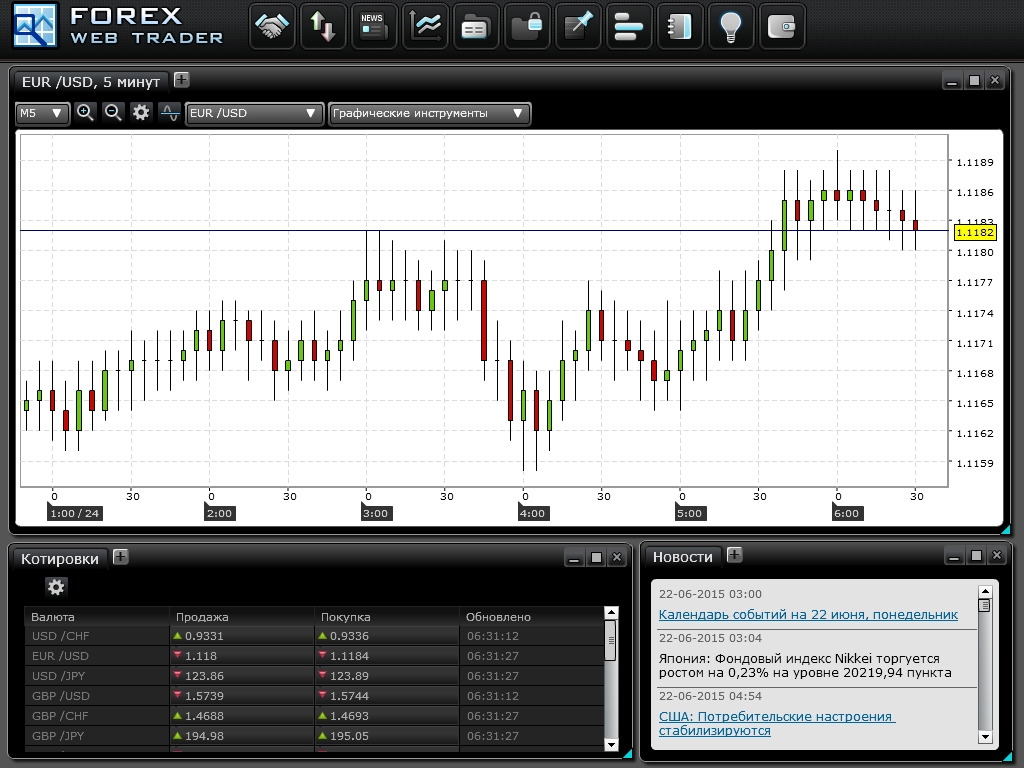Screen dimensions: 1024x768
Task: Open the lightbulb ideas icon
Action: click(x=730, y=27)
